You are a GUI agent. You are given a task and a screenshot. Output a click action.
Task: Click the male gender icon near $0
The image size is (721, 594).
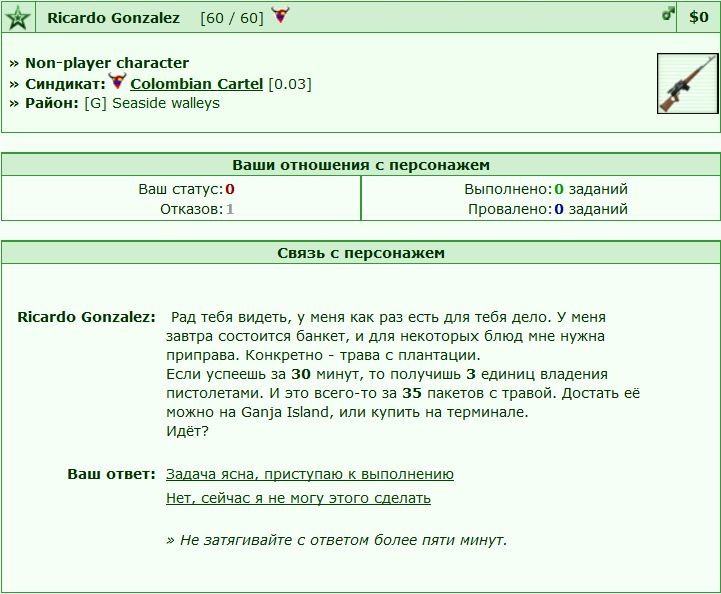(x=668, y=14)
